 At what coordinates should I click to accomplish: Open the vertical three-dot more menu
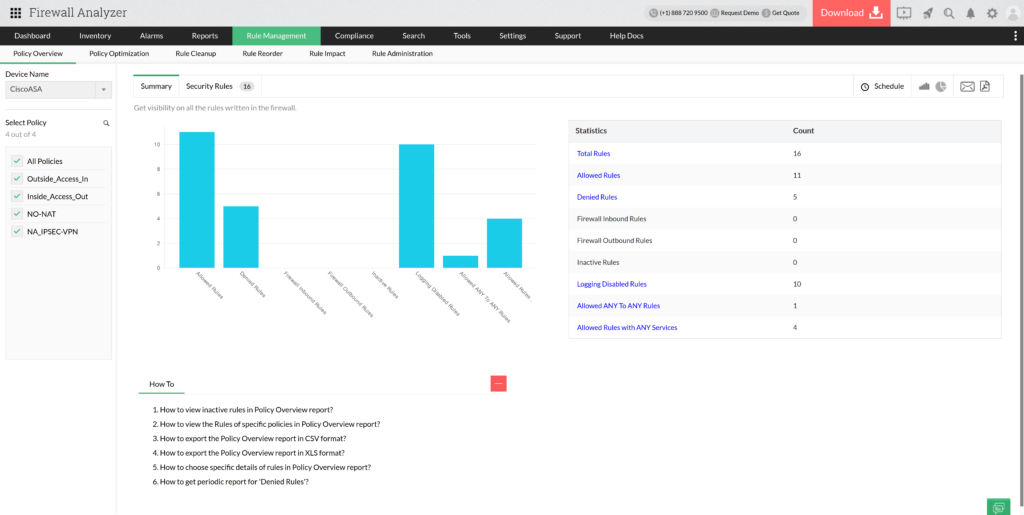(x=1015, y=36)
